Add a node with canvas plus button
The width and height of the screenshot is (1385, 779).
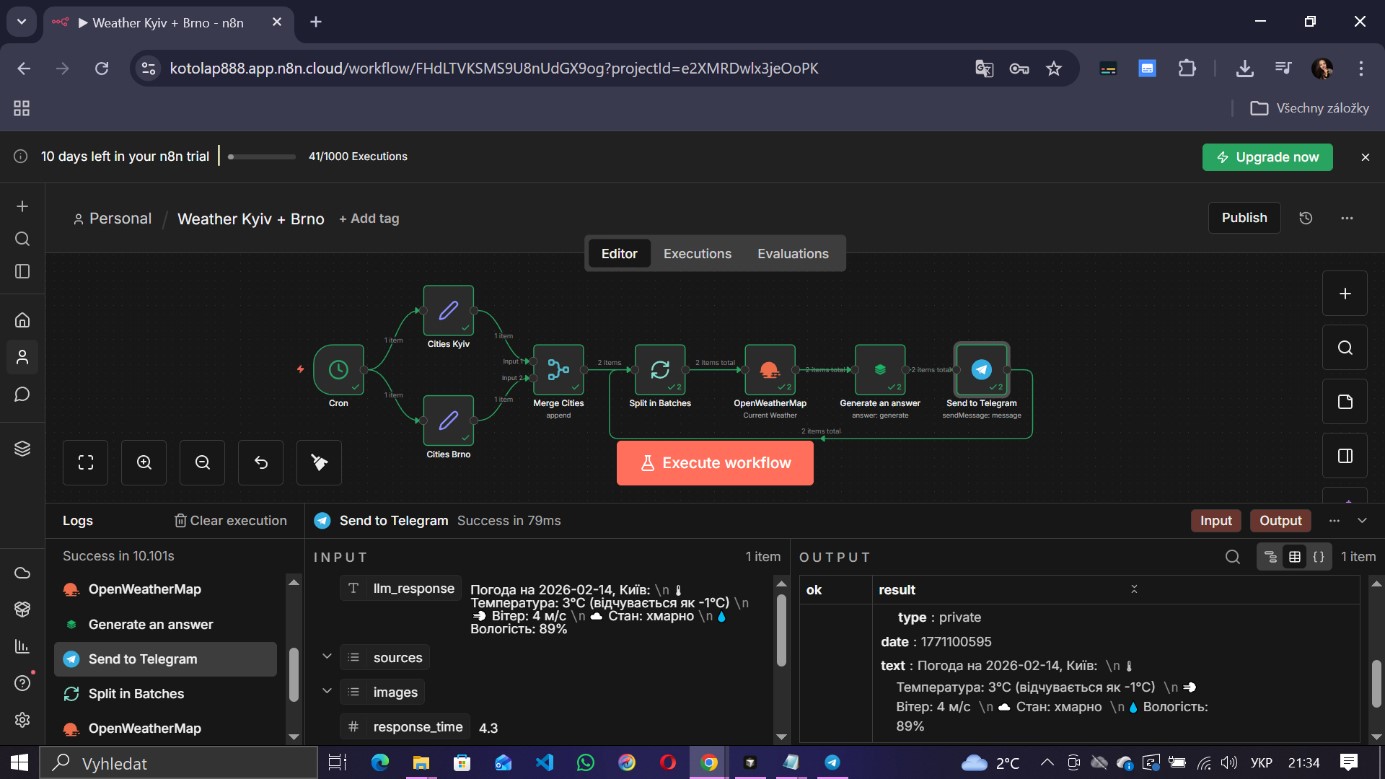(1345, 293)
